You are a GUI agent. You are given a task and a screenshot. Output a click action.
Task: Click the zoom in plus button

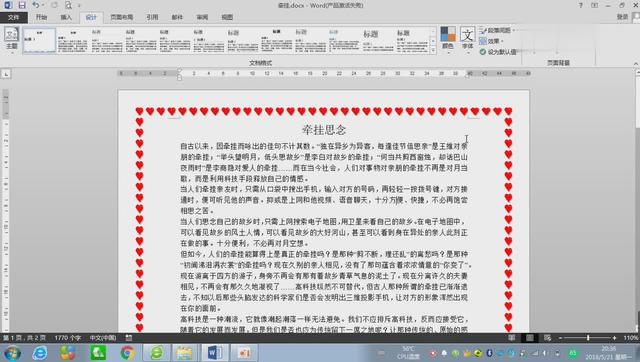614,338
